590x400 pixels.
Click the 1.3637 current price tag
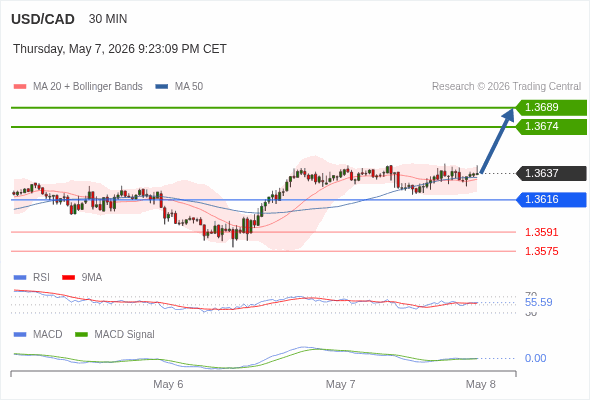[551, 173]
